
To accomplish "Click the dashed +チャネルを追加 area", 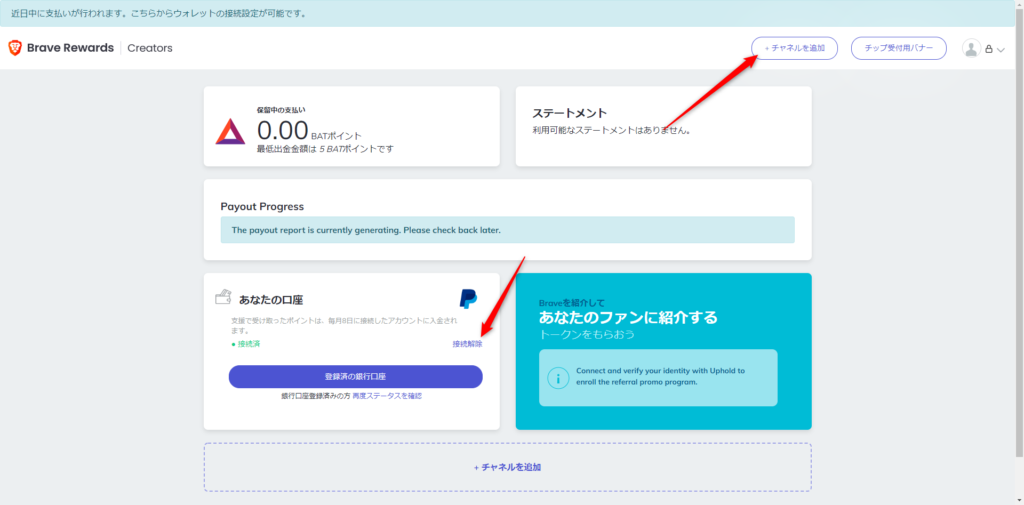I will pos(507,467).
